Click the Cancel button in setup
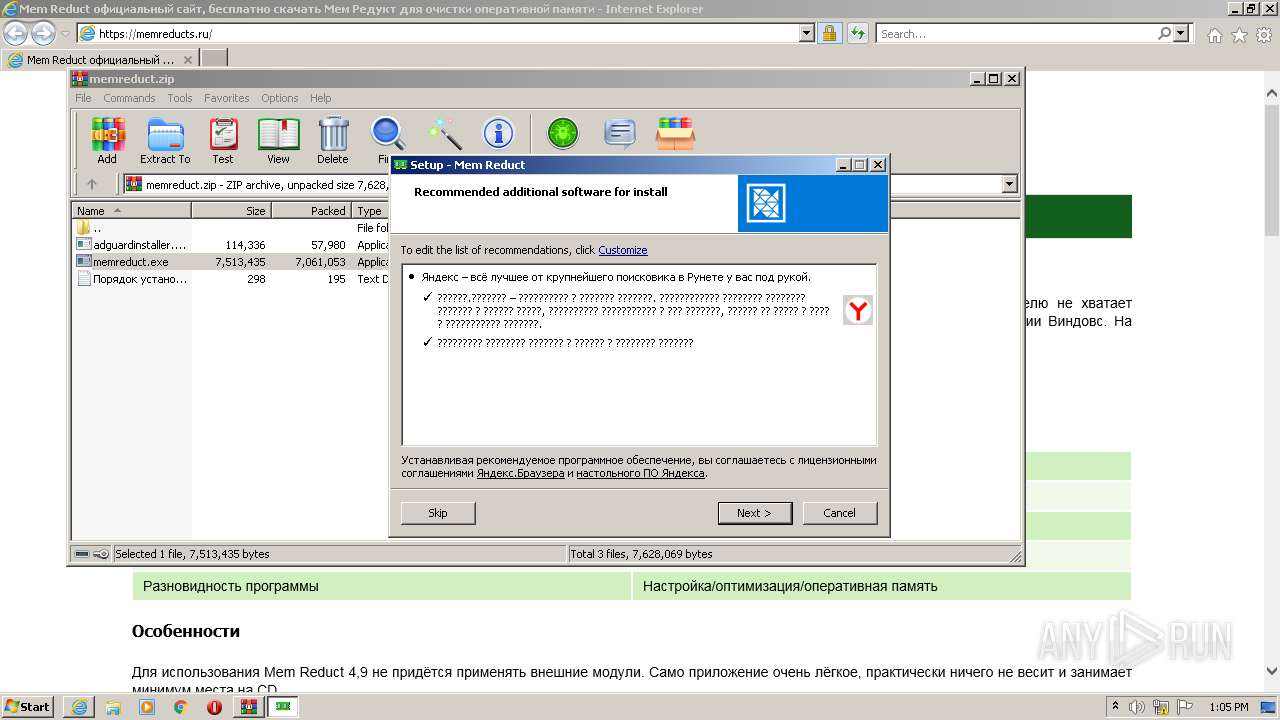 [x=839, y=513]
